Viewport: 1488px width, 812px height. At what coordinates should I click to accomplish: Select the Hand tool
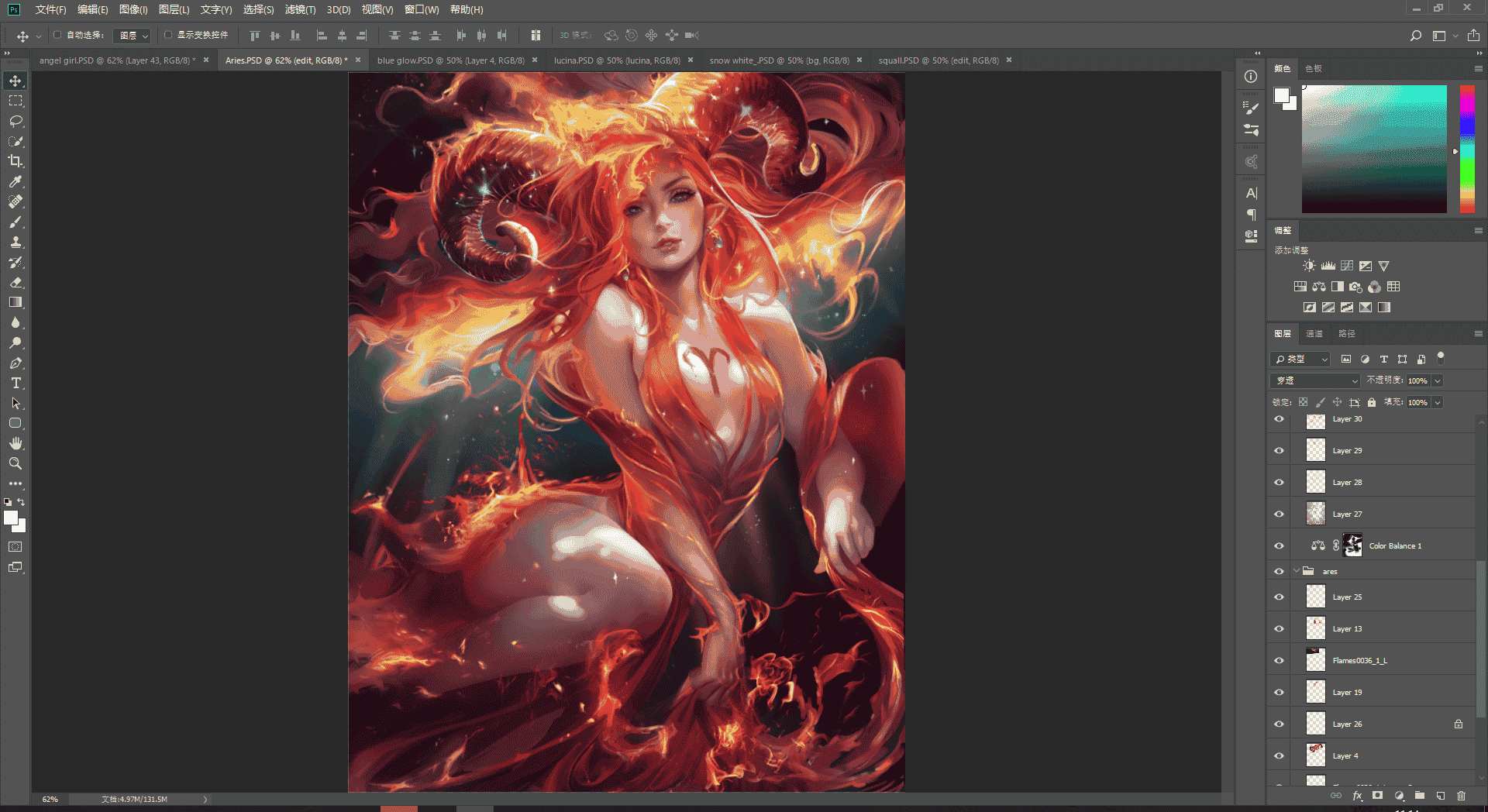pos(15,443)
